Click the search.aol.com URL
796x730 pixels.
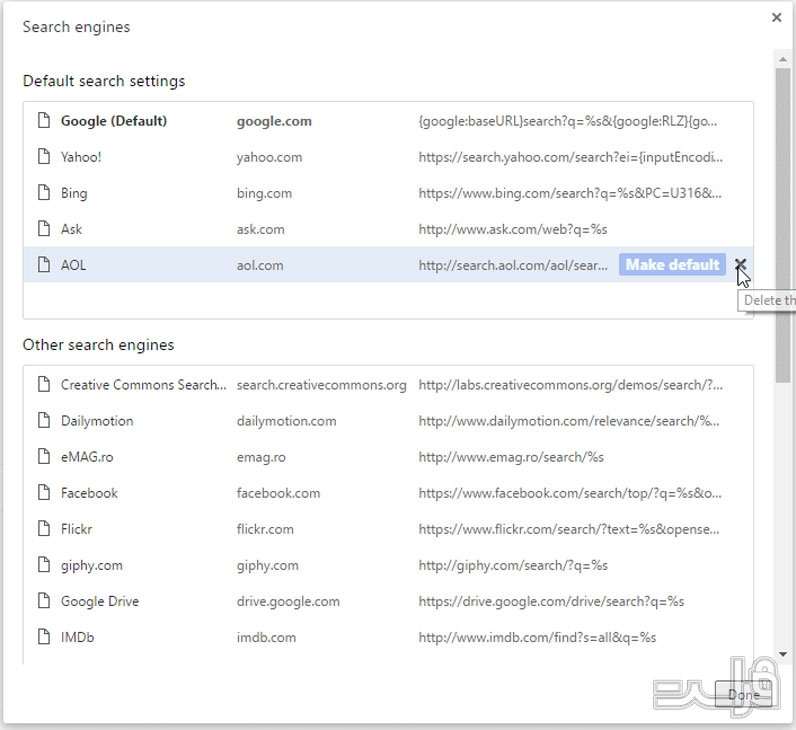(x=513, y=266)
